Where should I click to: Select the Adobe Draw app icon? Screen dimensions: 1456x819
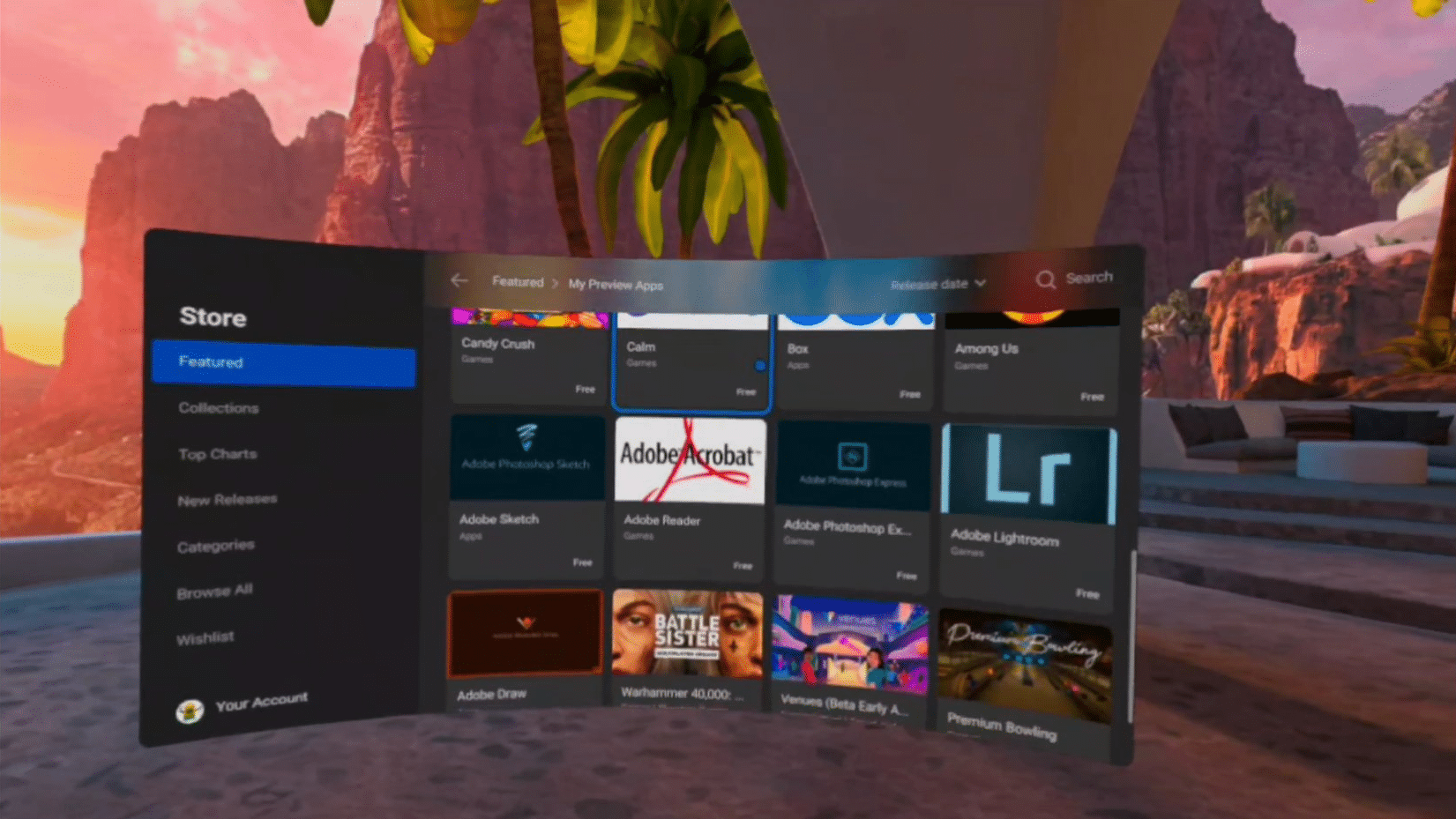[x=526, y=633]
